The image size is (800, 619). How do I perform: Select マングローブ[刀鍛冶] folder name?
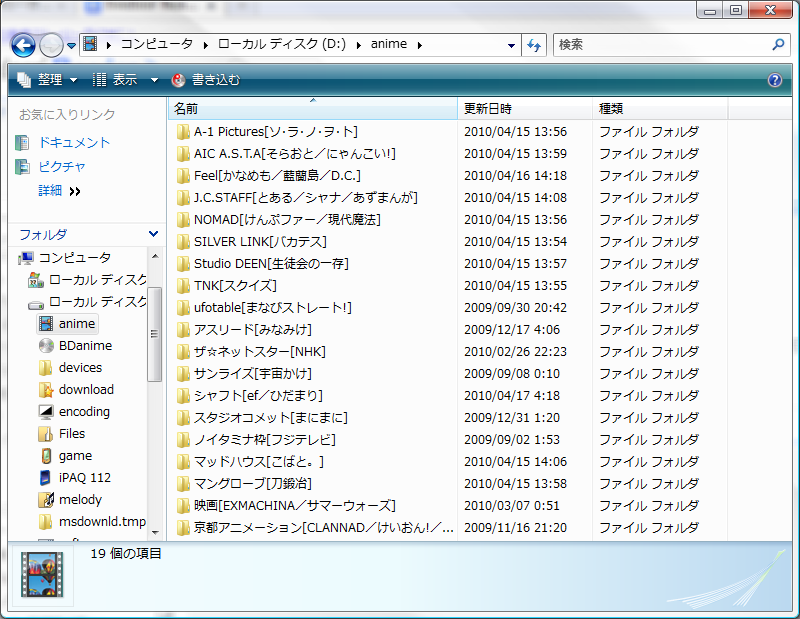pos(253,483)
